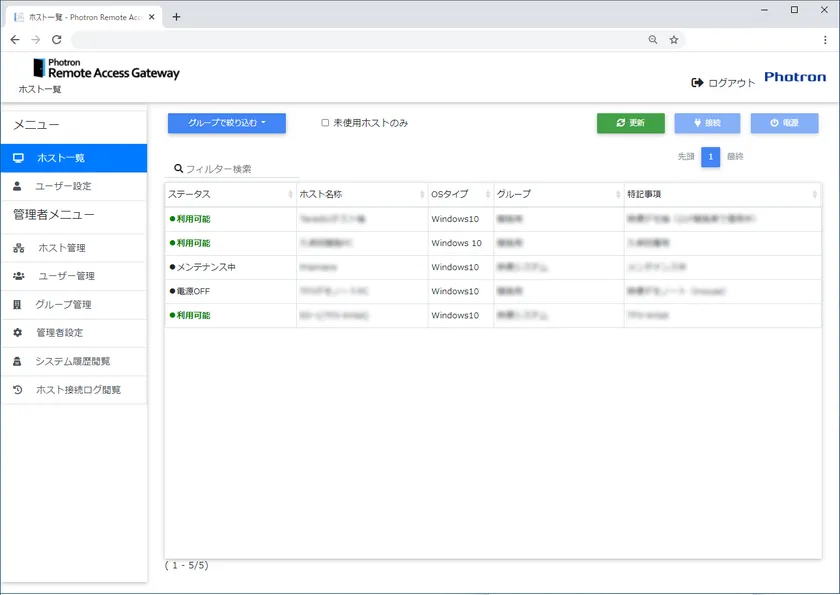Click the フィルター検索 filter input field

(x=240, y=169)
